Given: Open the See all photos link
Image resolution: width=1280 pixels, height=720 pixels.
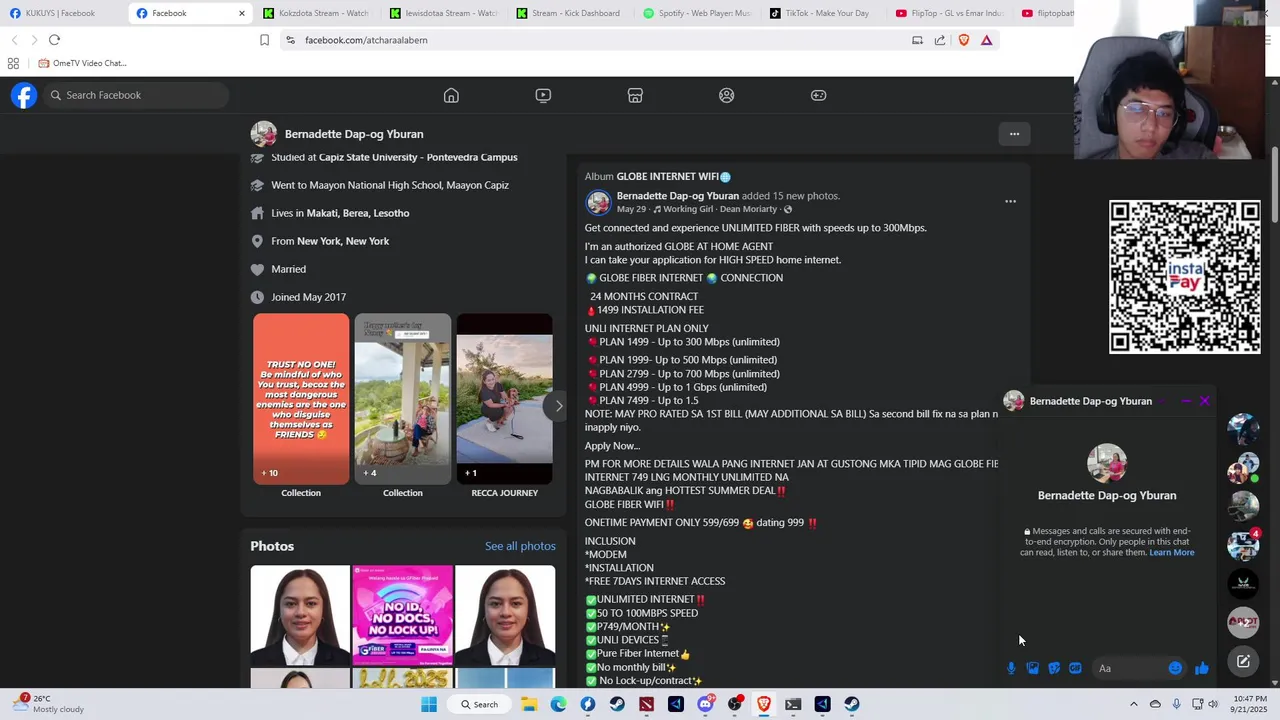Looking at the screenshot, I should coord(520,546).
